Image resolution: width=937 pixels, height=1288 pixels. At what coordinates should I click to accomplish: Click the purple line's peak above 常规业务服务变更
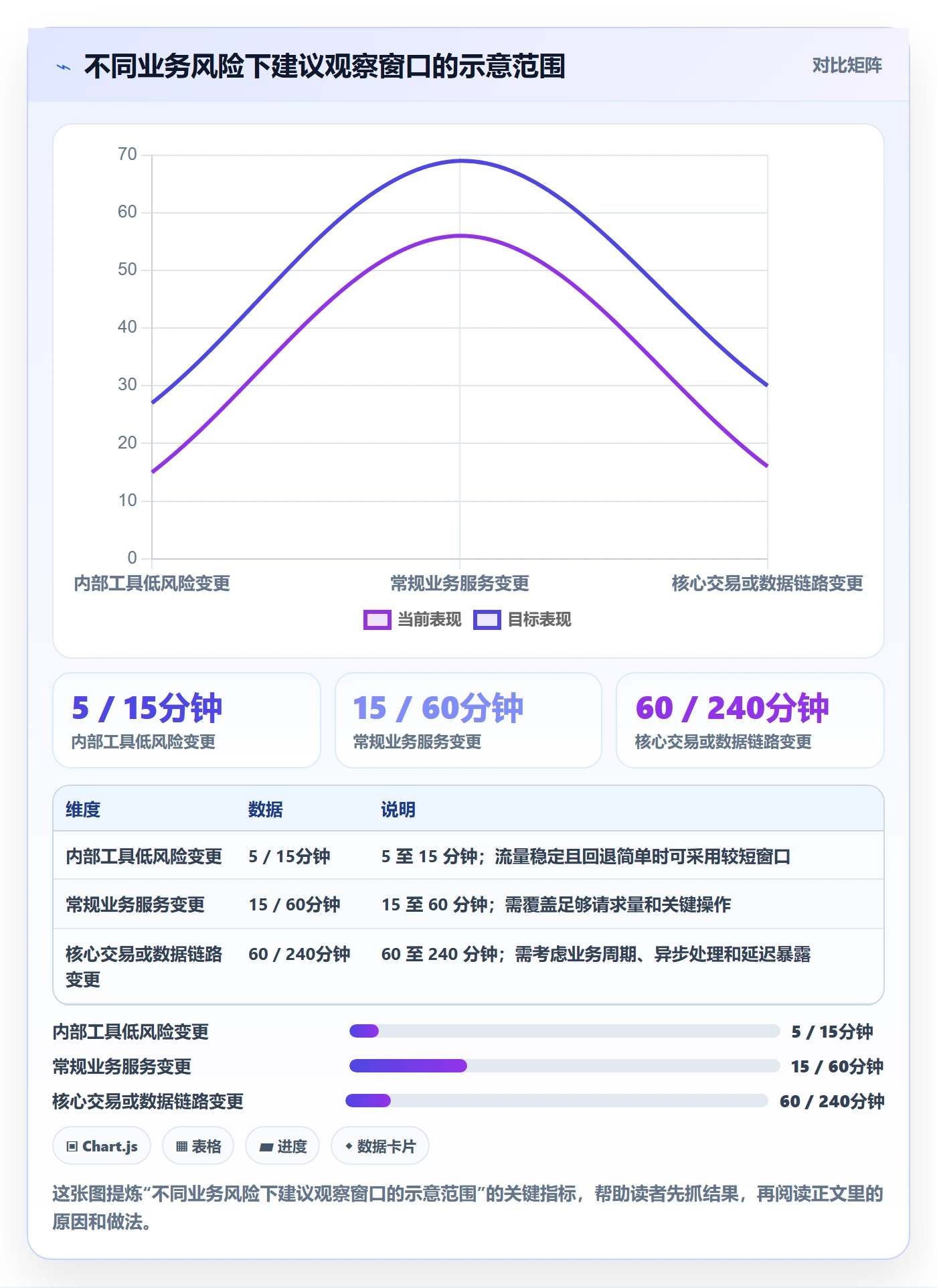click(x=460, y=236)
